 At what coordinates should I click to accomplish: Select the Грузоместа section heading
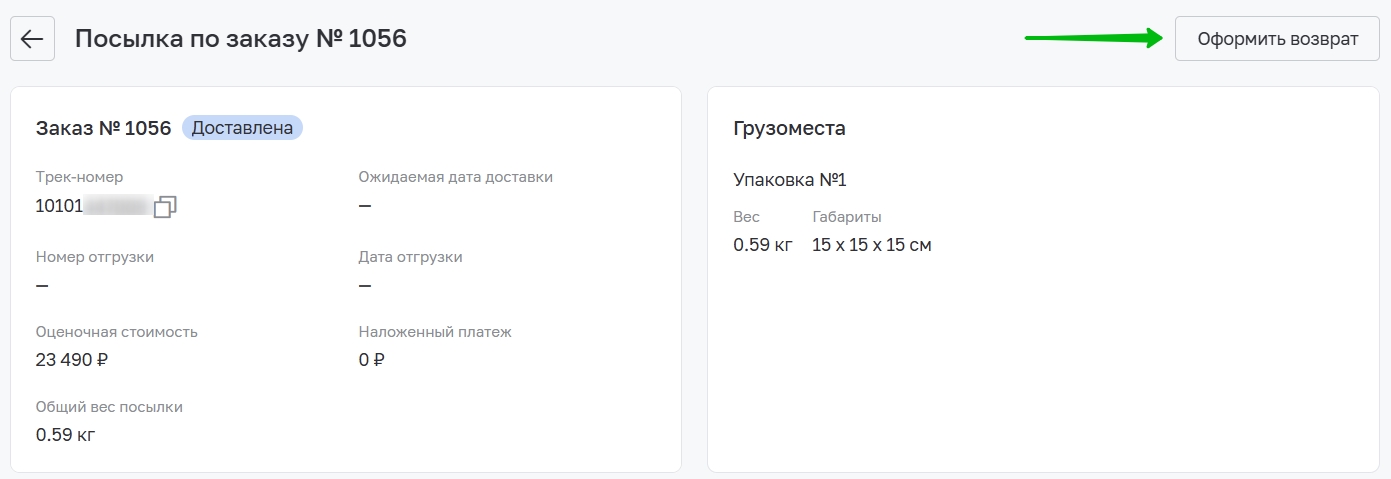coord(790,128)
